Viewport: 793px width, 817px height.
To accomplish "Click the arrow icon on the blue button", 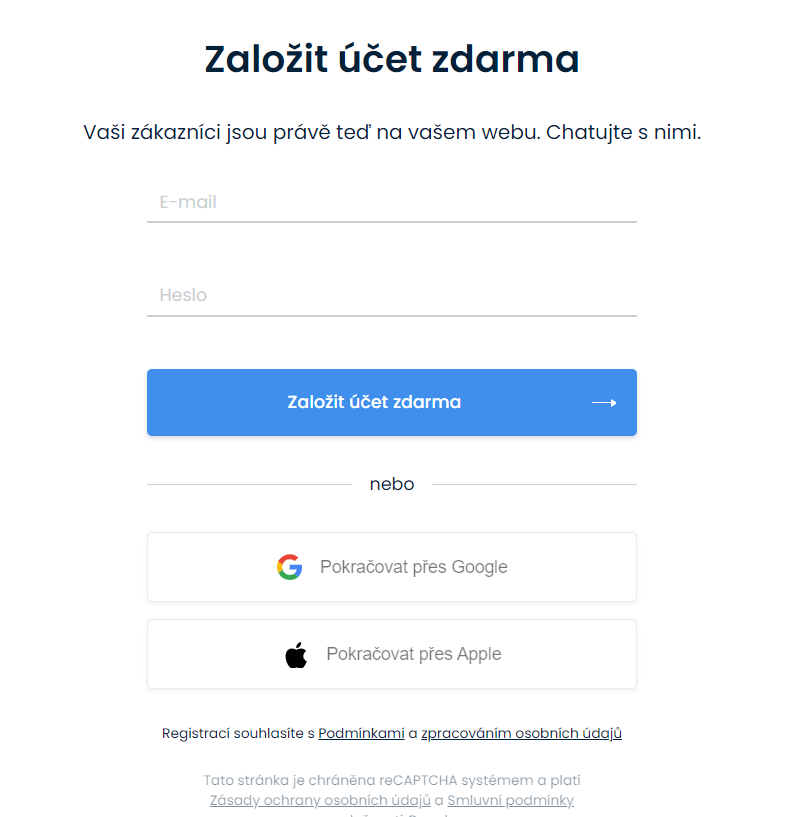I will point(604,403).
